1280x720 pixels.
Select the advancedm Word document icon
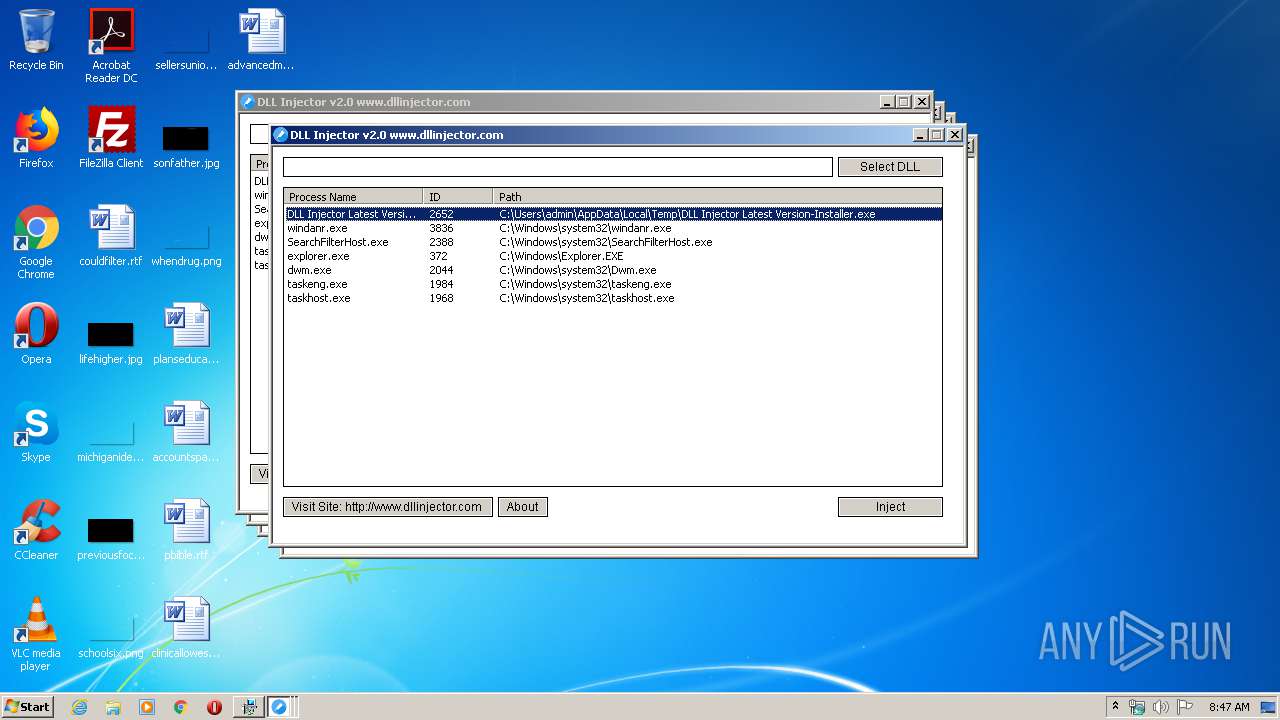261,40
